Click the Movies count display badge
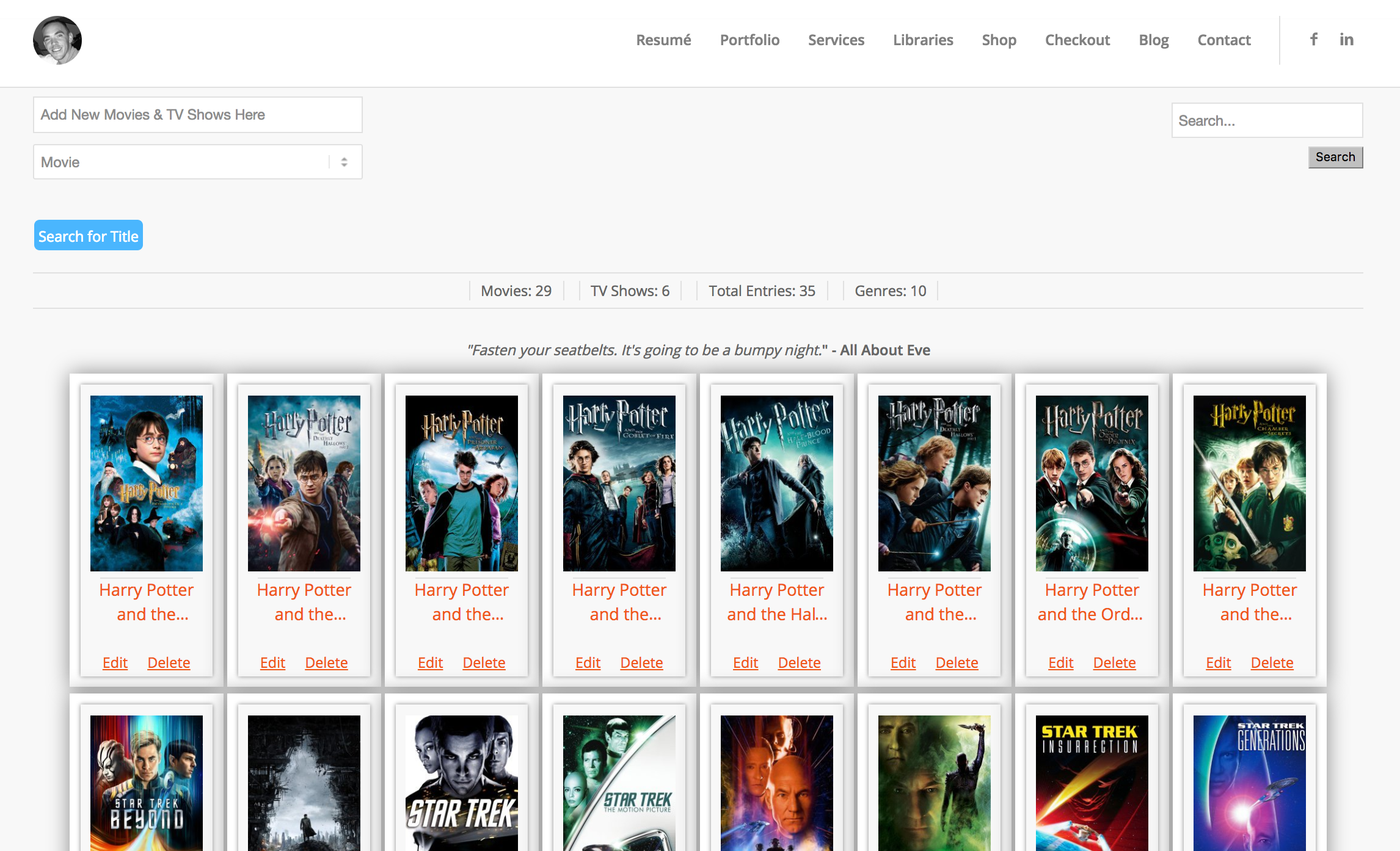The height and width of the screenshot is (851, 1400). coord(516,290)
